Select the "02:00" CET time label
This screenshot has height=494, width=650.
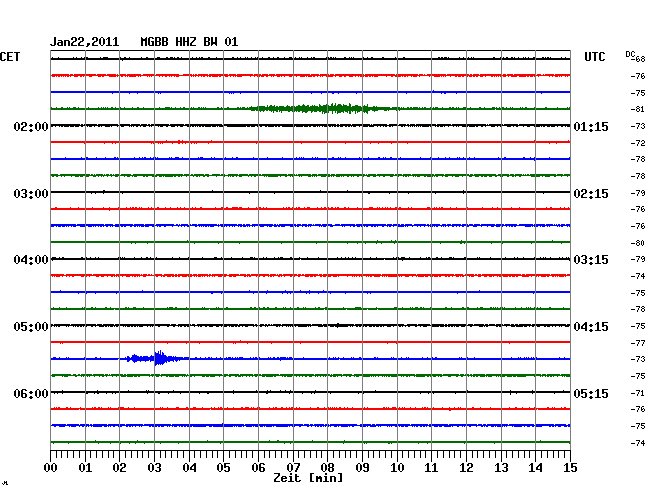[31, 126]
